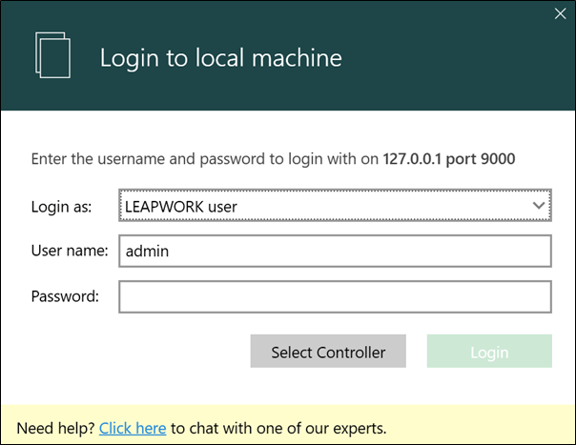The height and width of the screenshot is (445, 576).
Task: Click the 'User name:' label
Action: click(70, 251)
